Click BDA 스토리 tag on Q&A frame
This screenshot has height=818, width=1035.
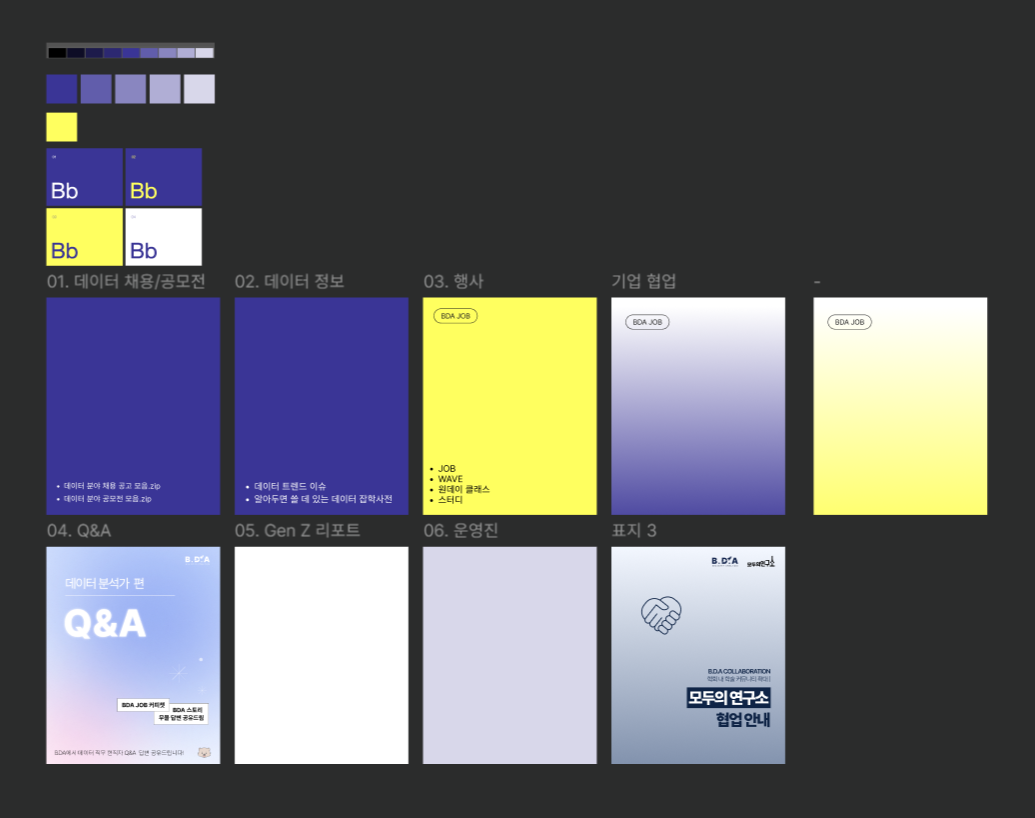coord(182,714)
